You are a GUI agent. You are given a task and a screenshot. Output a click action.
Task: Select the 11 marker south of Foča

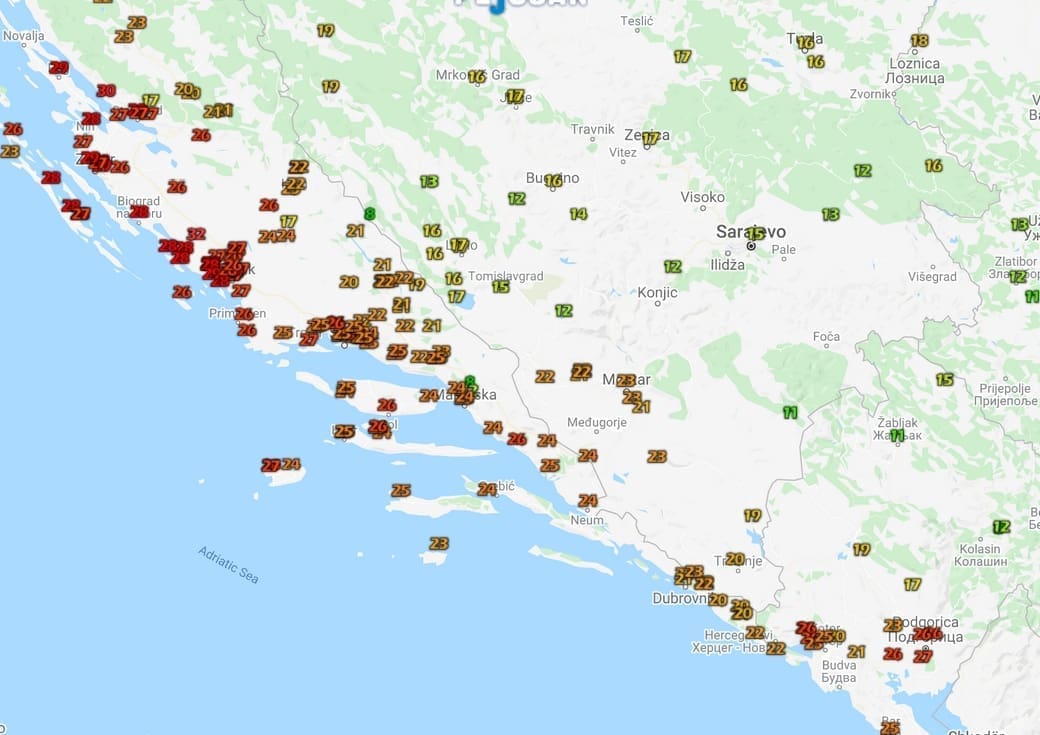[790, 413]
